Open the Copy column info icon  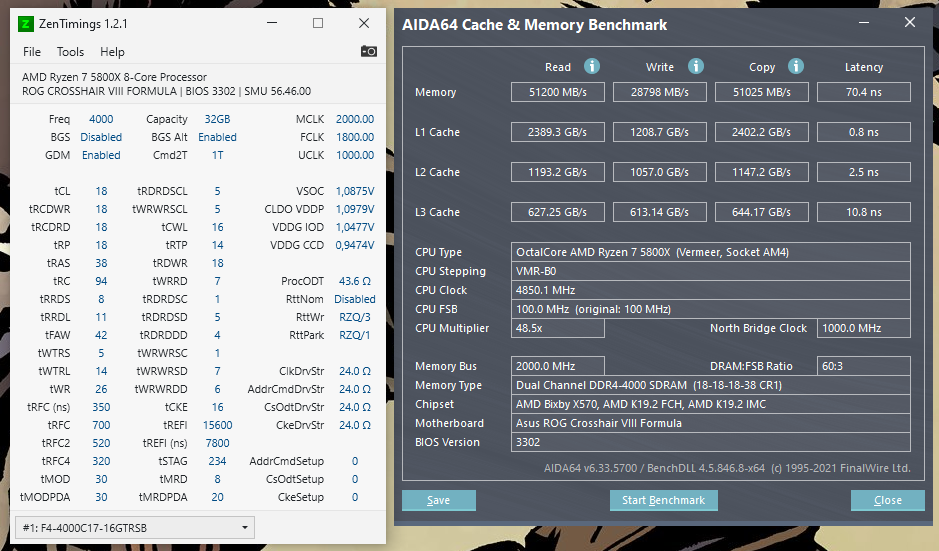click(795, 66)
